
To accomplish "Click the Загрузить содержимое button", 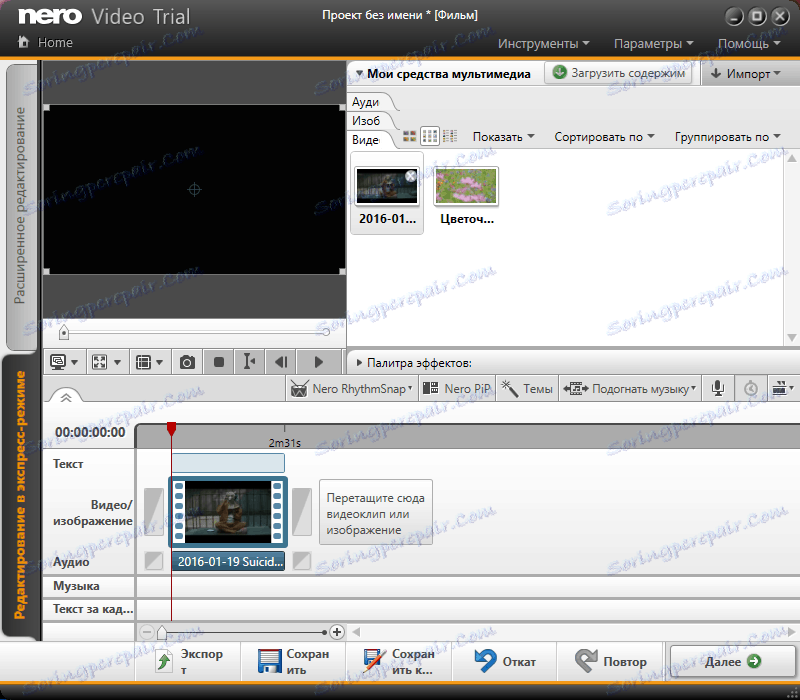I will [620, 73].
